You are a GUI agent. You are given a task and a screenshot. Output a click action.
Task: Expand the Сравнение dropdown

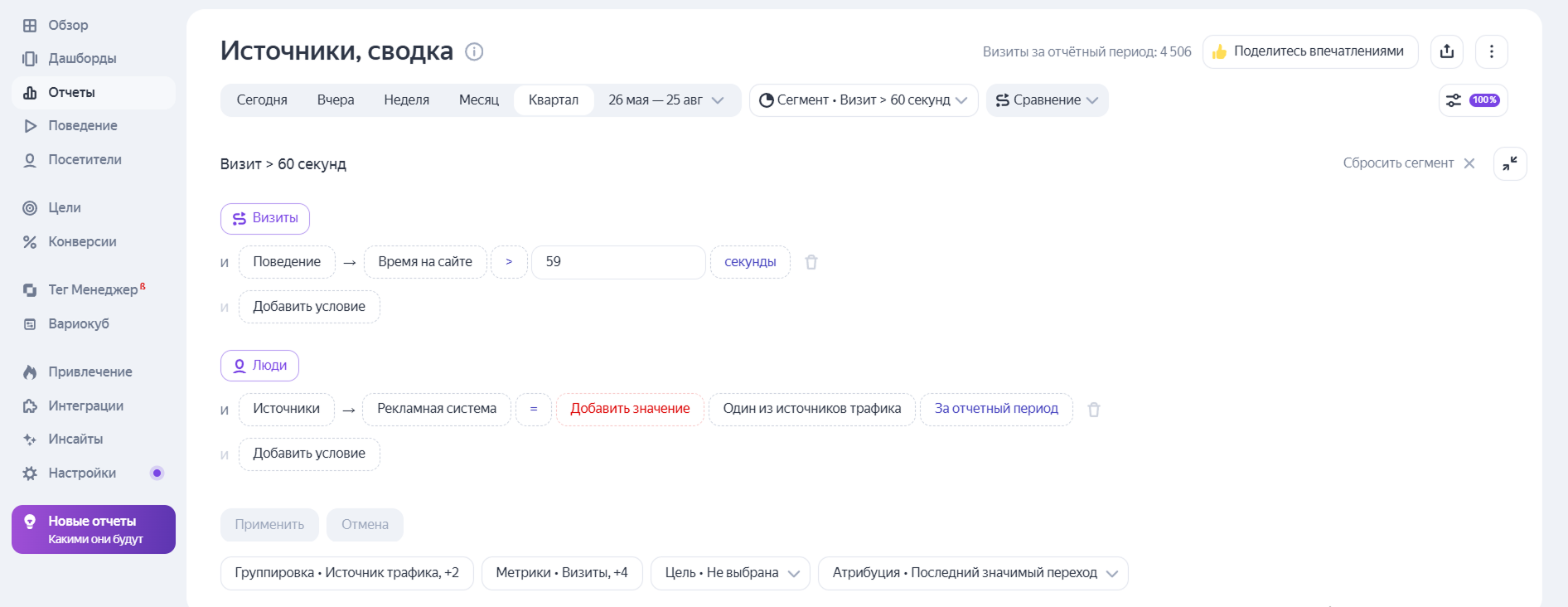click(x=1047, y=100)
